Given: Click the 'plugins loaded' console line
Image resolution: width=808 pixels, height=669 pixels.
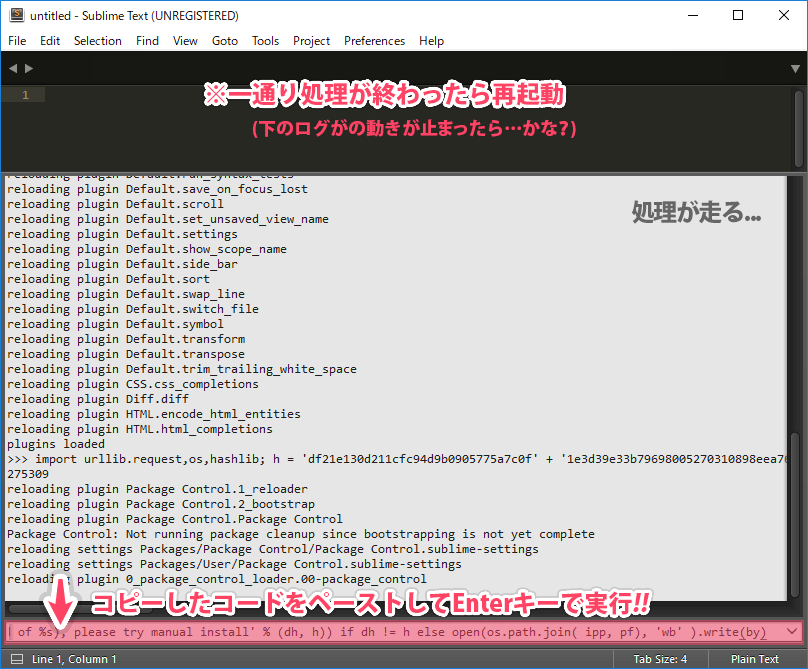Looking at the screenshot, I should click(56, 444).
